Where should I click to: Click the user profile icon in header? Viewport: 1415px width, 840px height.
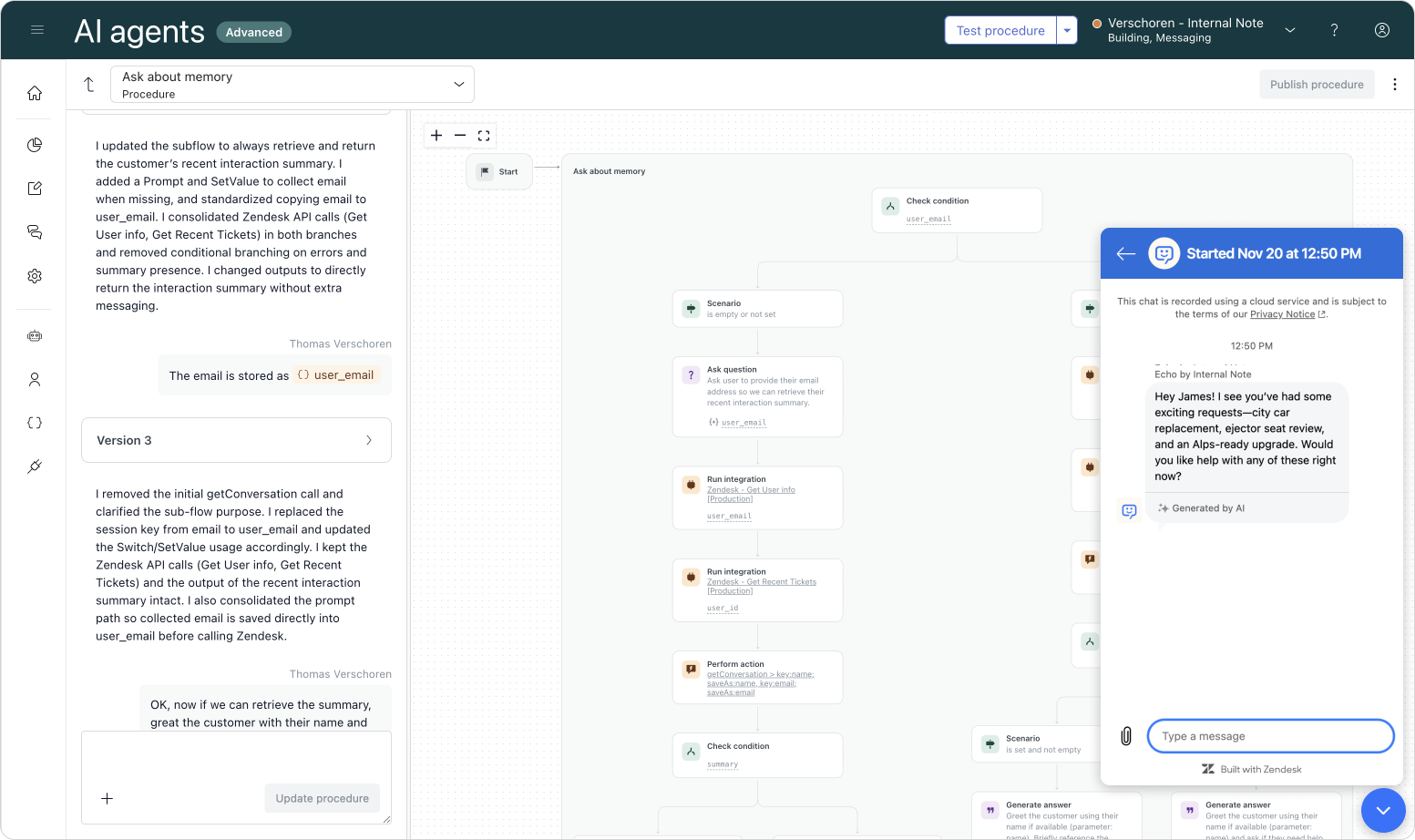[1382, 30]
